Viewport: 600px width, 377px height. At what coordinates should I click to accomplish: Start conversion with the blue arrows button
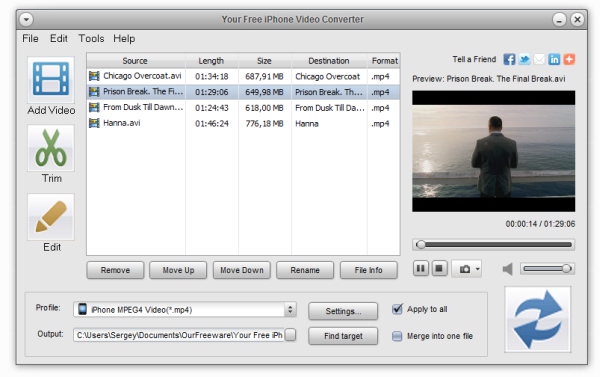point(538,319)
